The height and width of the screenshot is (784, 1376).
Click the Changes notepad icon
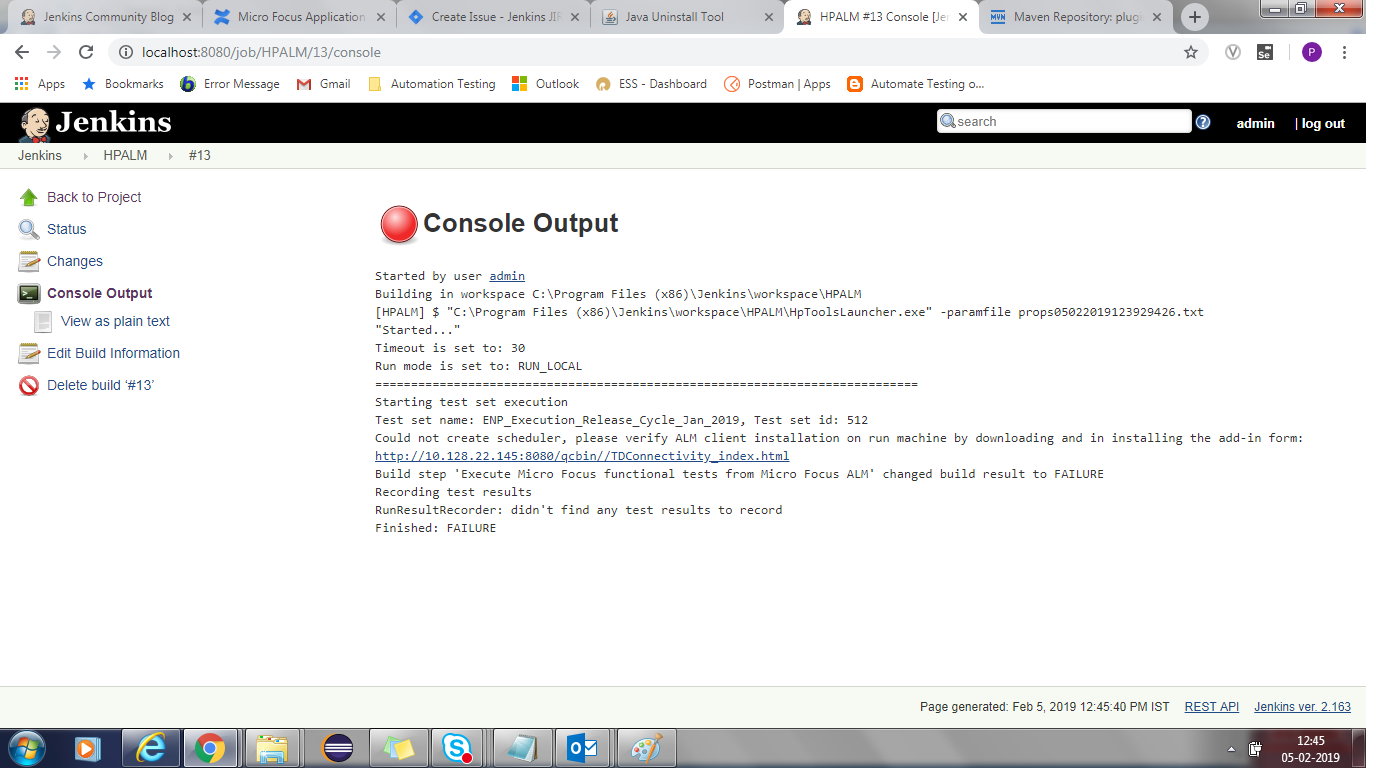[x=29, y=261]
